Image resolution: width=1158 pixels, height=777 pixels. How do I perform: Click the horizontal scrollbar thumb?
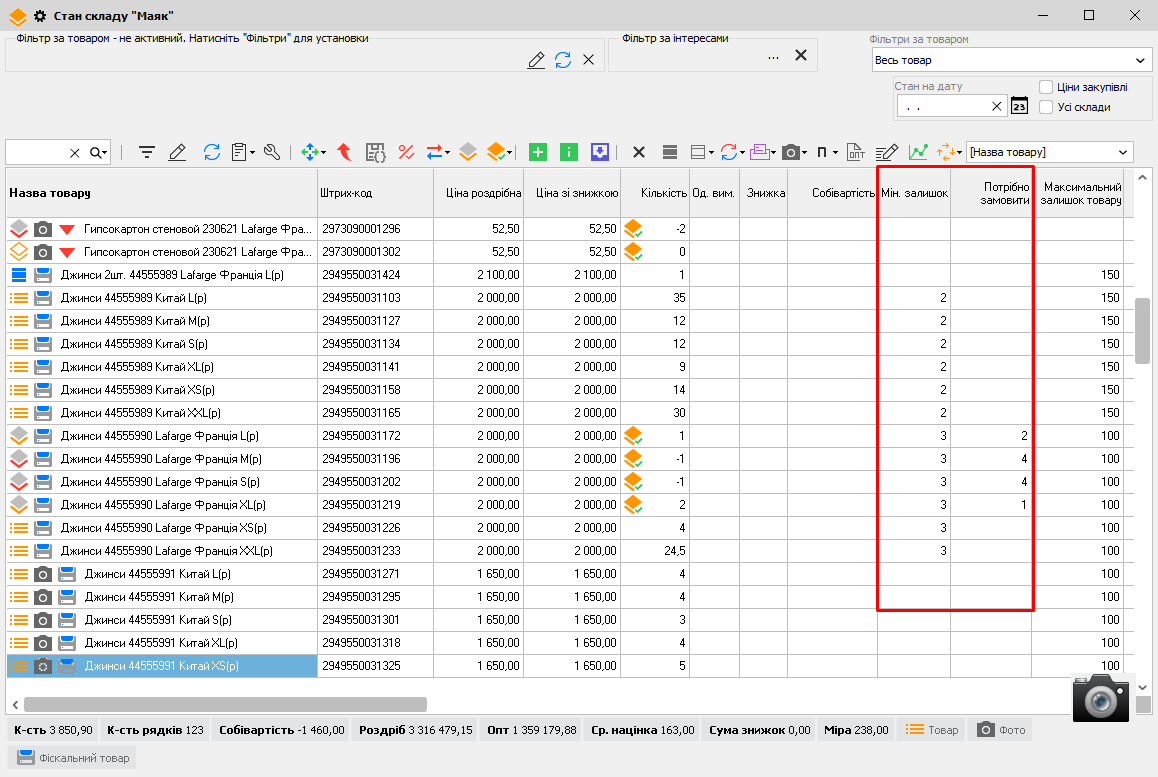(225, 704)
